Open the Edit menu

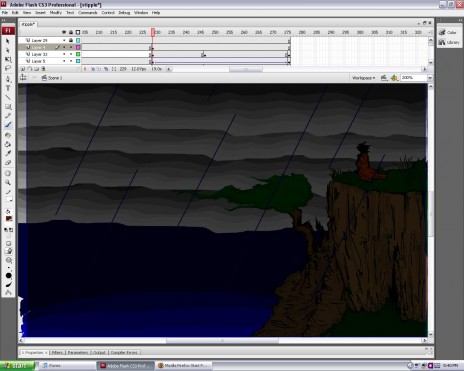click(x=15, y=13)
